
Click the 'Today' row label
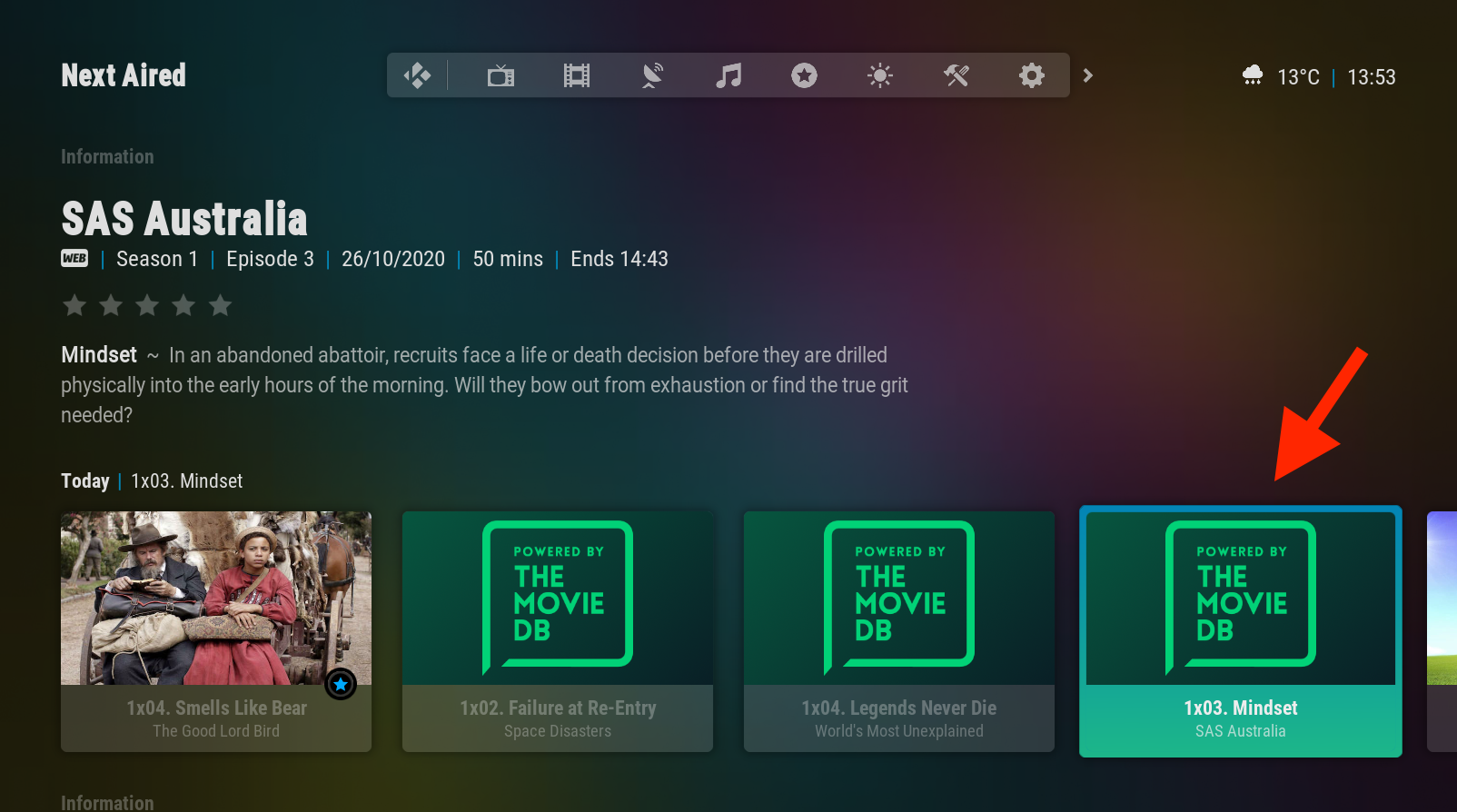pos(85,480)
